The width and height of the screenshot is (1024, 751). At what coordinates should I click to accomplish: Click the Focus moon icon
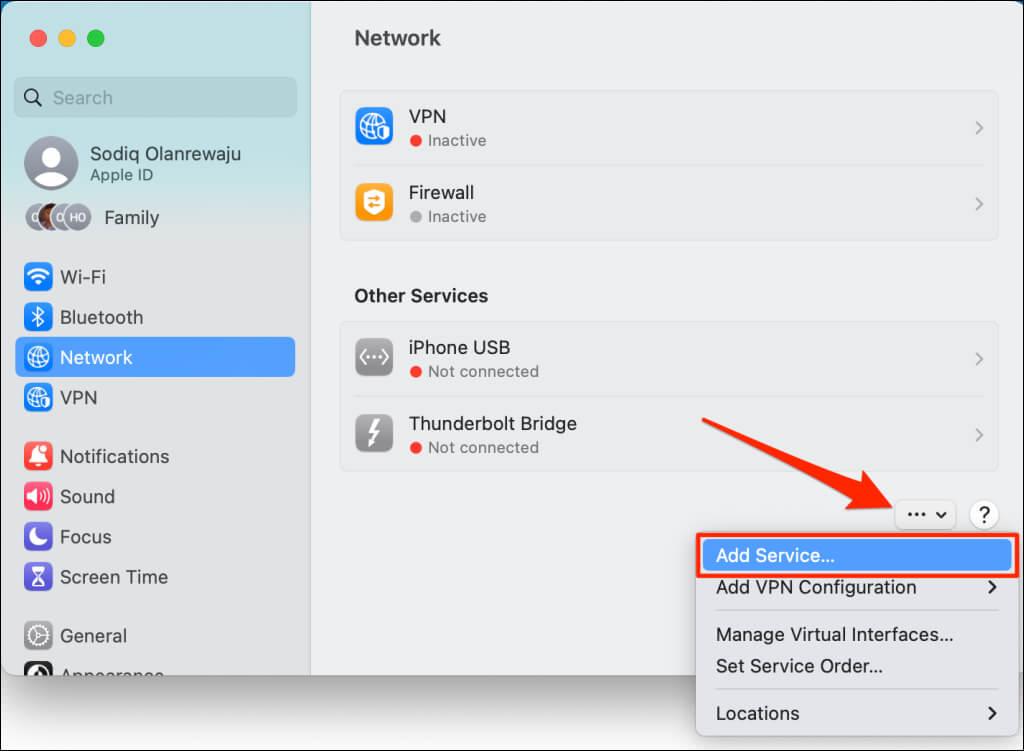[38, 537]
